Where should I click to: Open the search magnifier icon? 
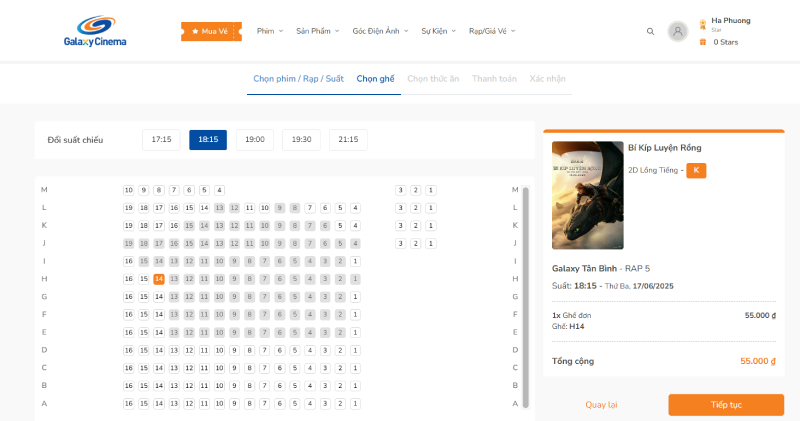651,31
